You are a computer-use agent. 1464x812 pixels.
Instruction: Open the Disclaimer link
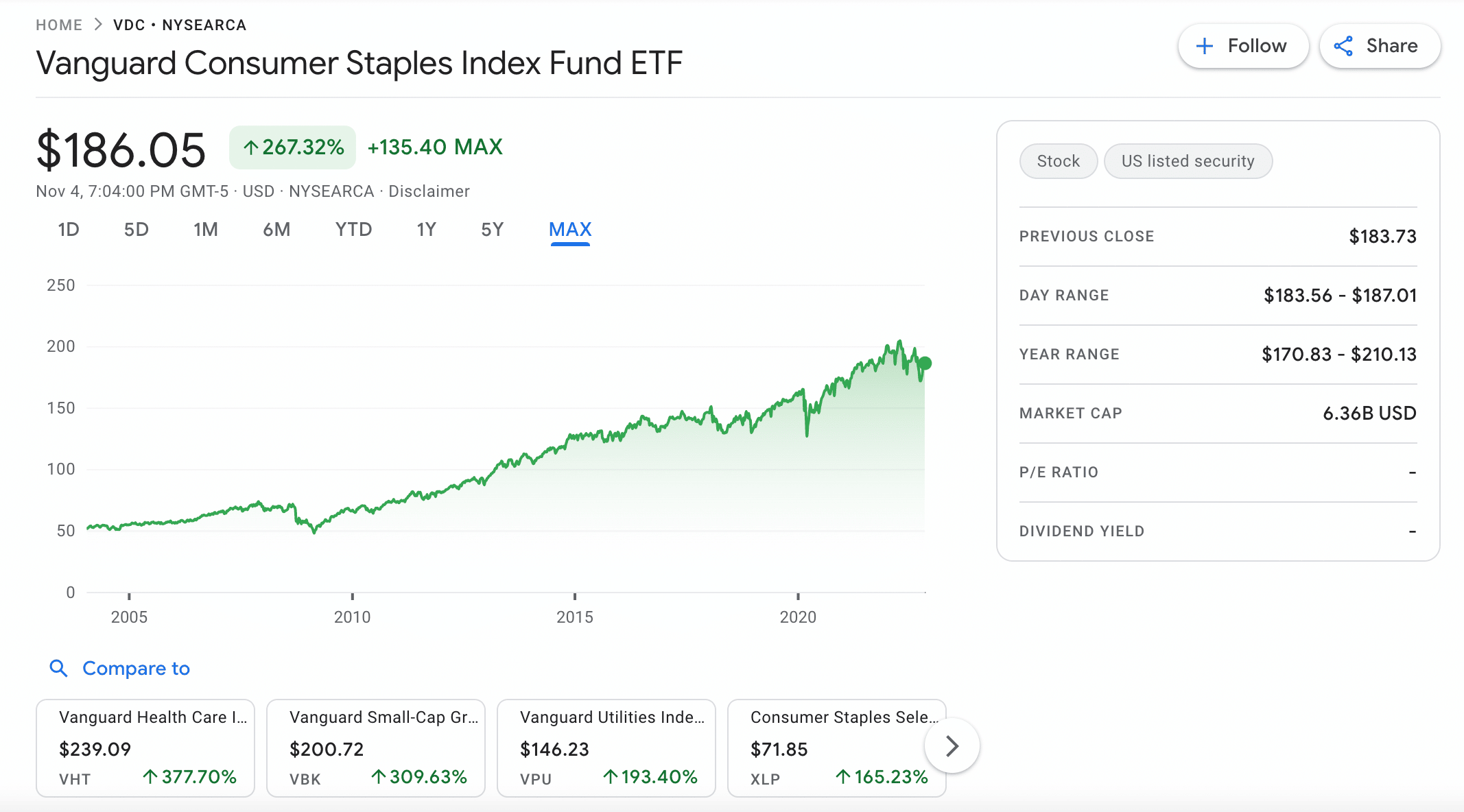point(429,191)
